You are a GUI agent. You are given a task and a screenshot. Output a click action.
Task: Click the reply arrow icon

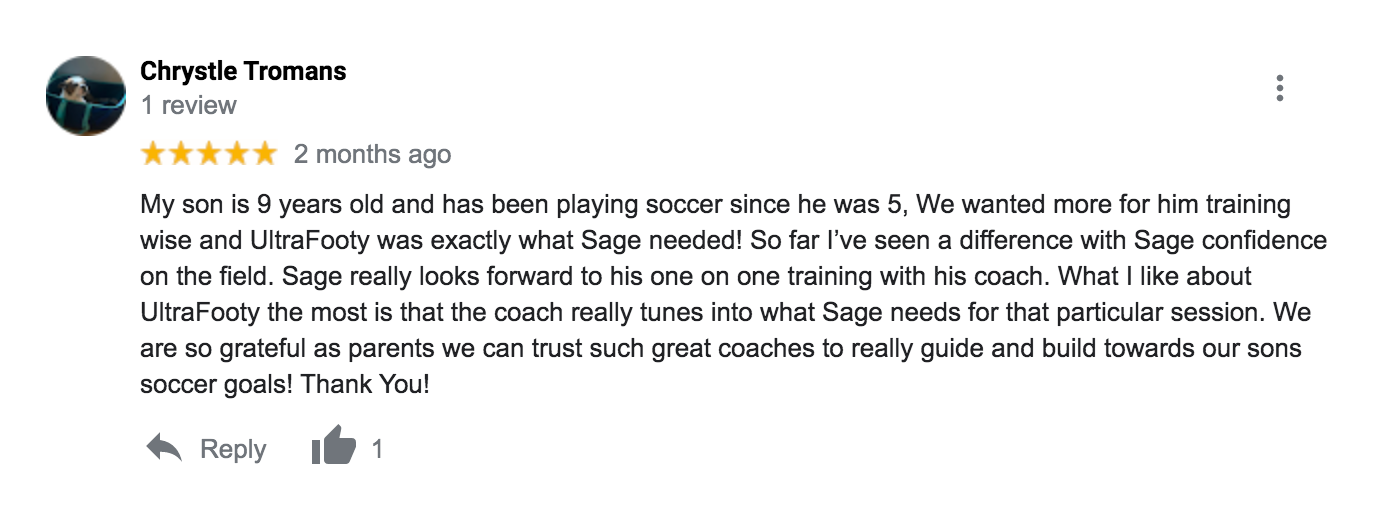pyautogui.click(x=164, y=448)
